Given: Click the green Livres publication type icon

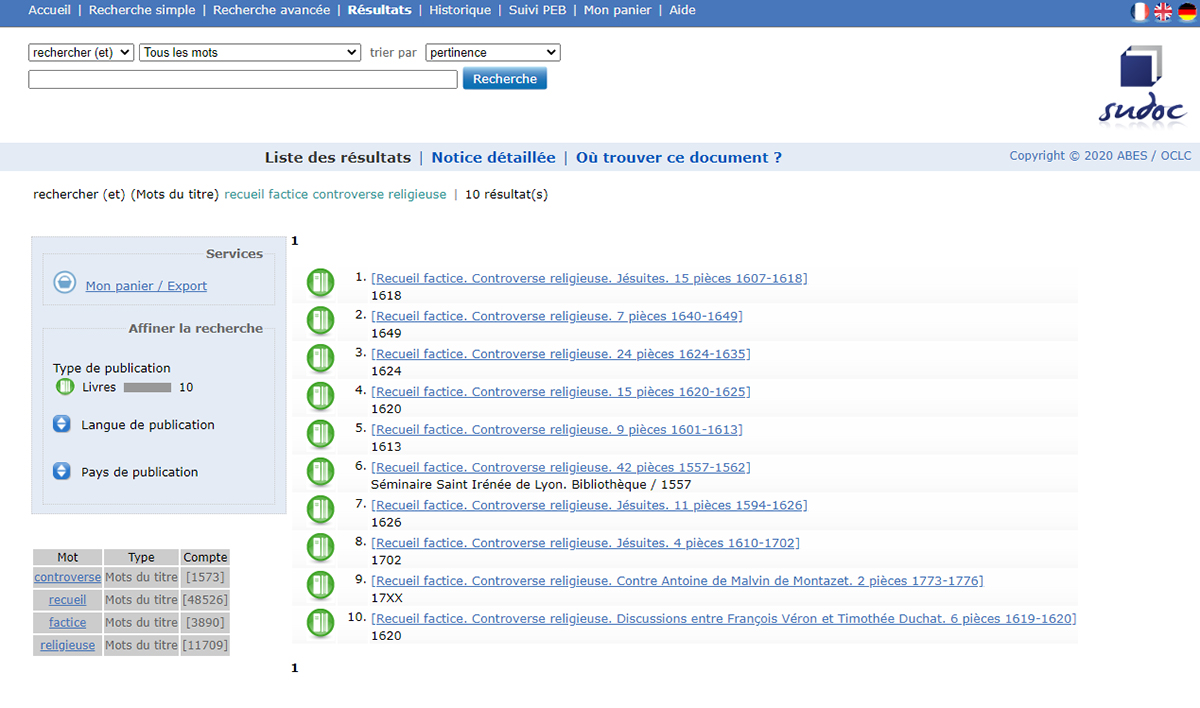Looking at the screenshot, I should point(65,387).
